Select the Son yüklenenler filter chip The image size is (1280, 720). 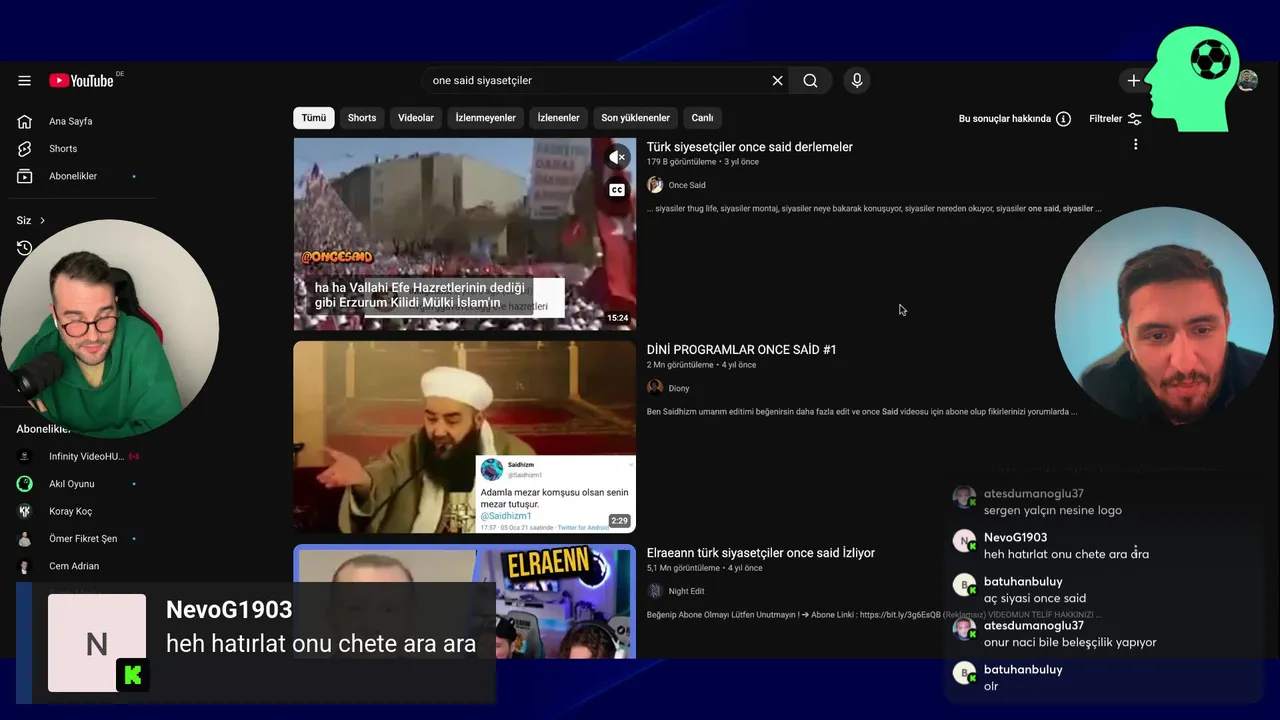636,118
